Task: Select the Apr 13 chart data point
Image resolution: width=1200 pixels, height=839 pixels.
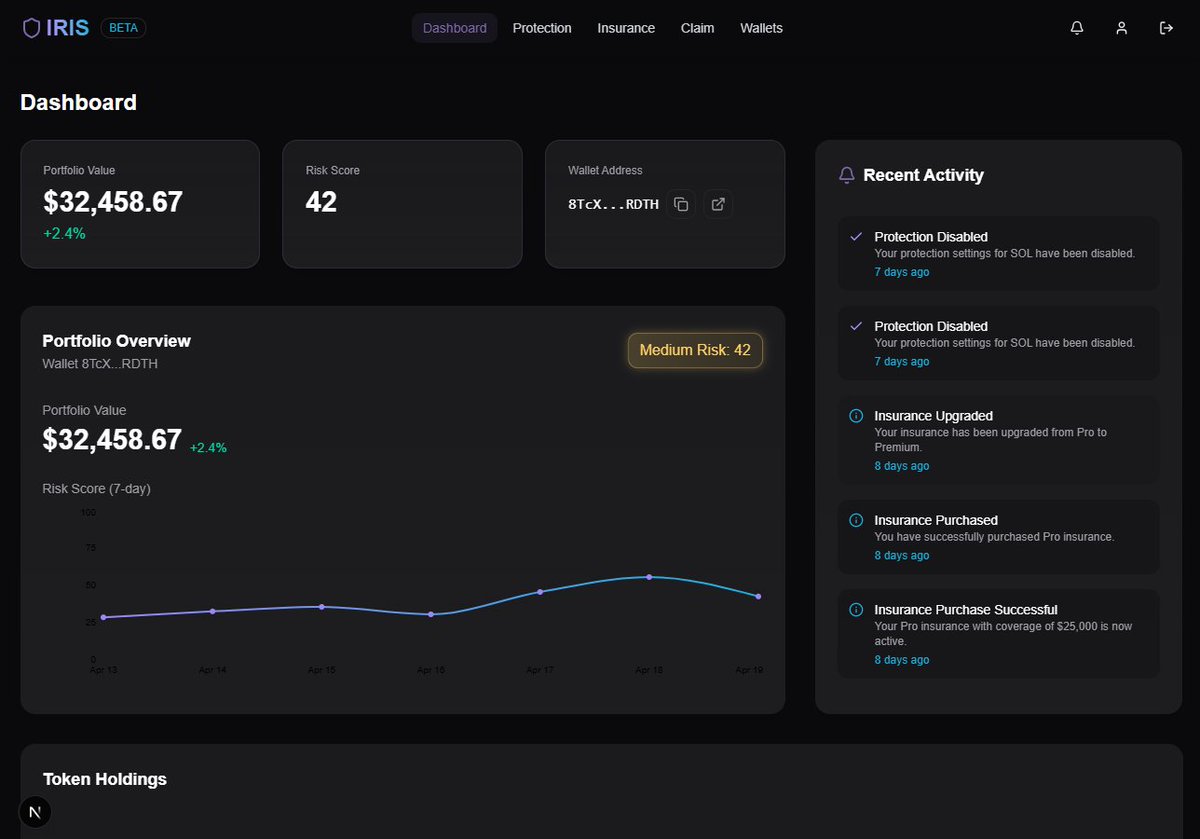Action: tap(104, 617)
